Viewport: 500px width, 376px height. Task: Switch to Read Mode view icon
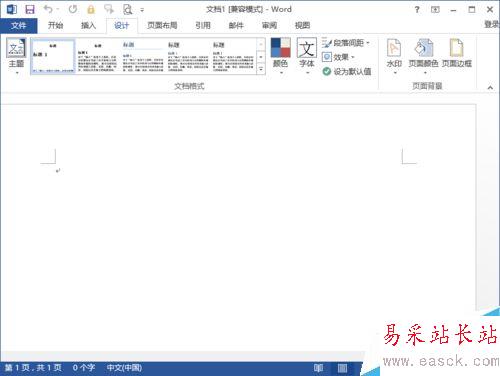pos(318,368)
